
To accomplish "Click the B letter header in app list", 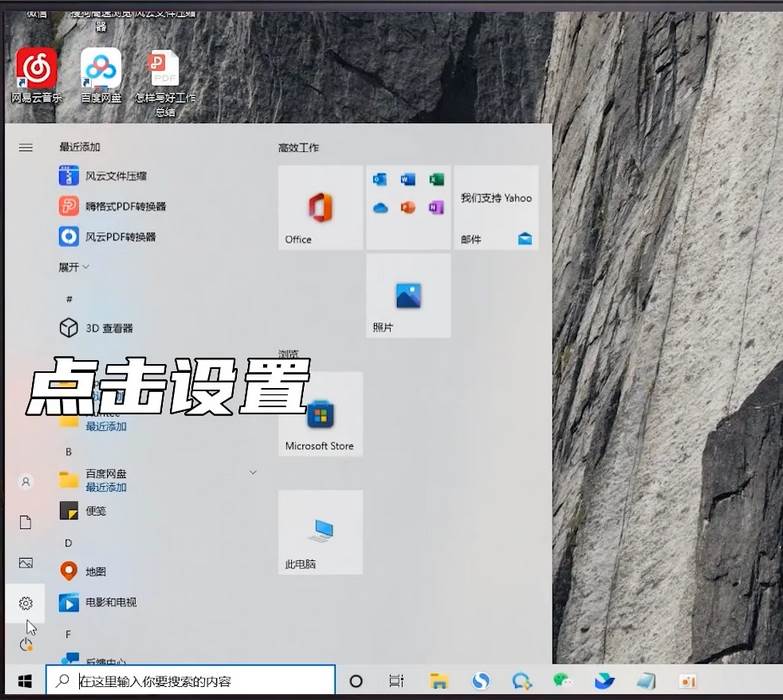I will (68, 452).
